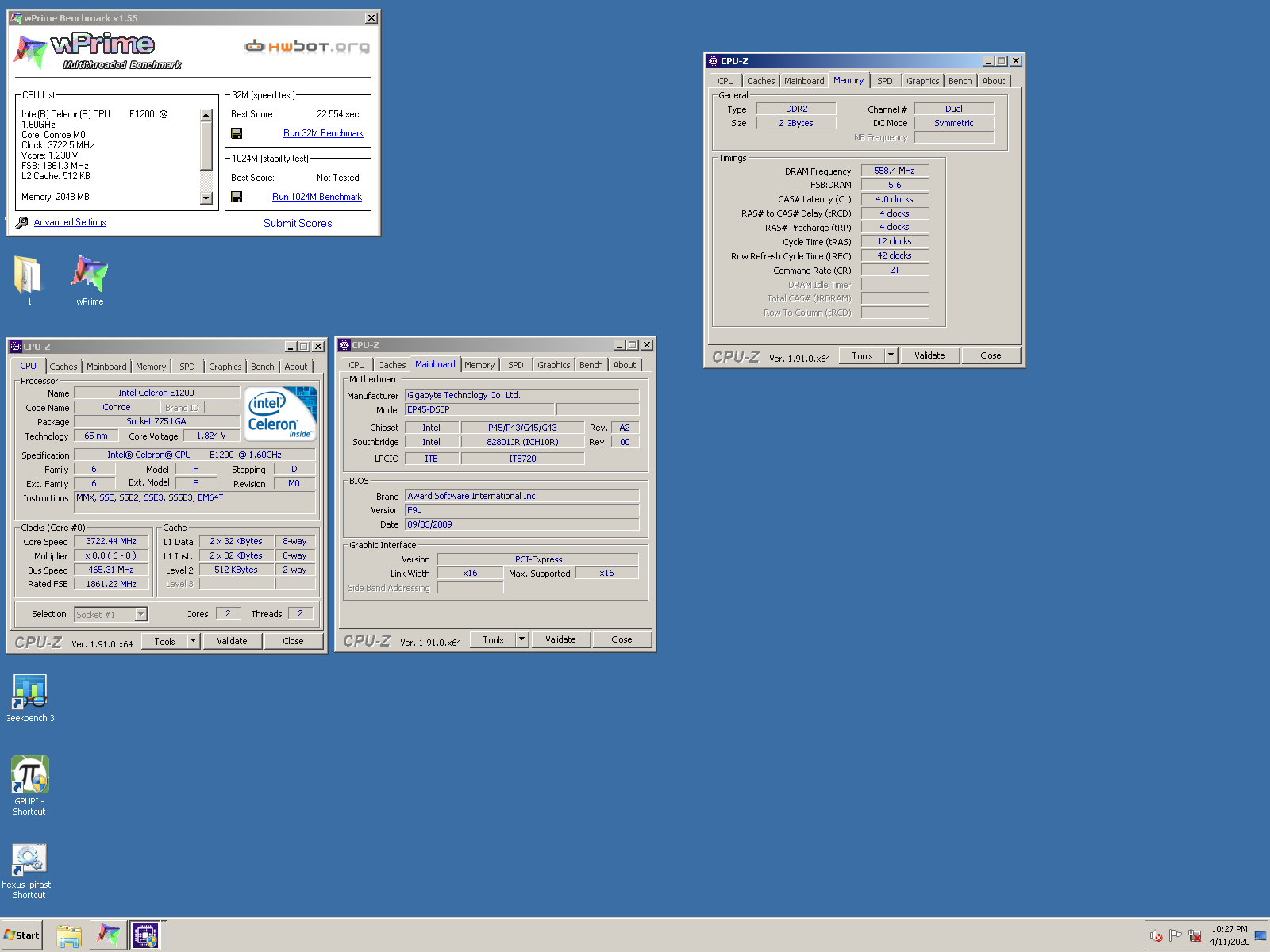Launch the GPUPI desktop shortcut
The height and width of the screenshot is (952, 1270).
29,785
